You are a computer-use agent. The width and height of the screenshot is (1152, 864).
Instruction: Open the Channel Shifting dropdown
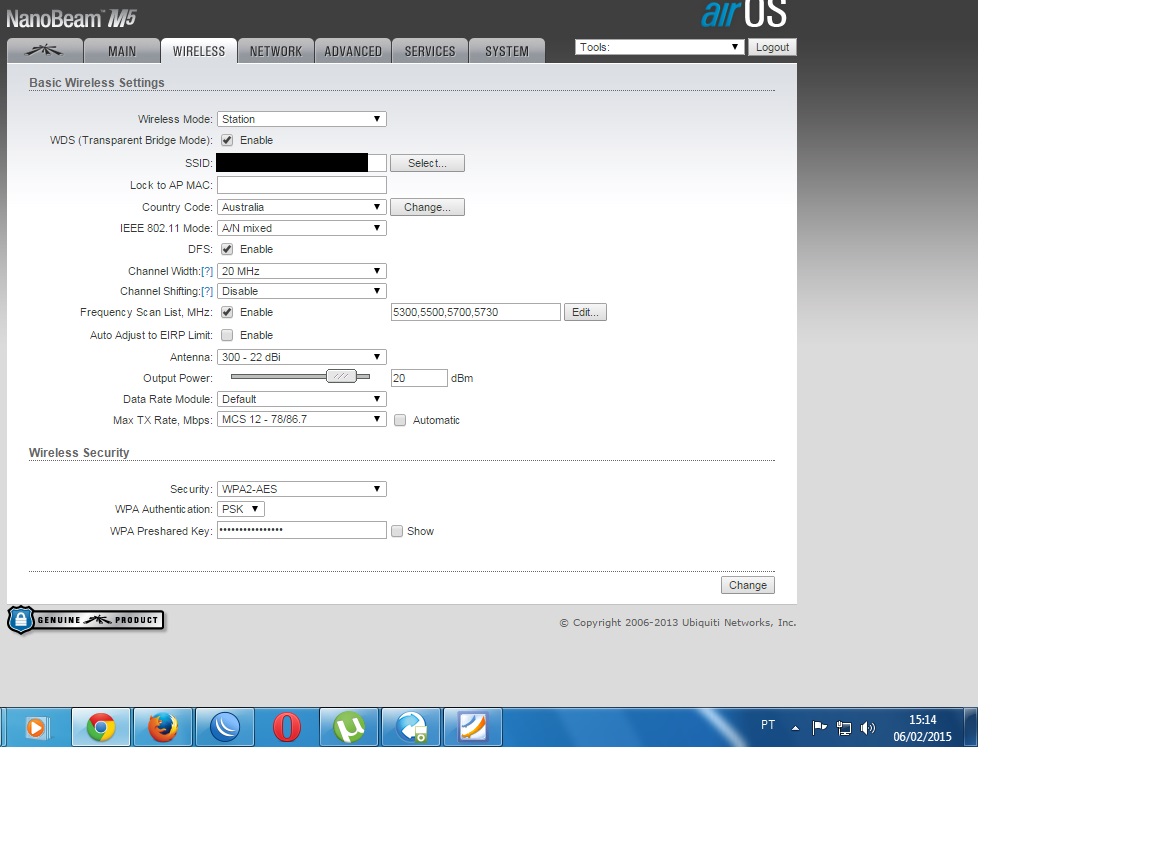coord(301,292)
